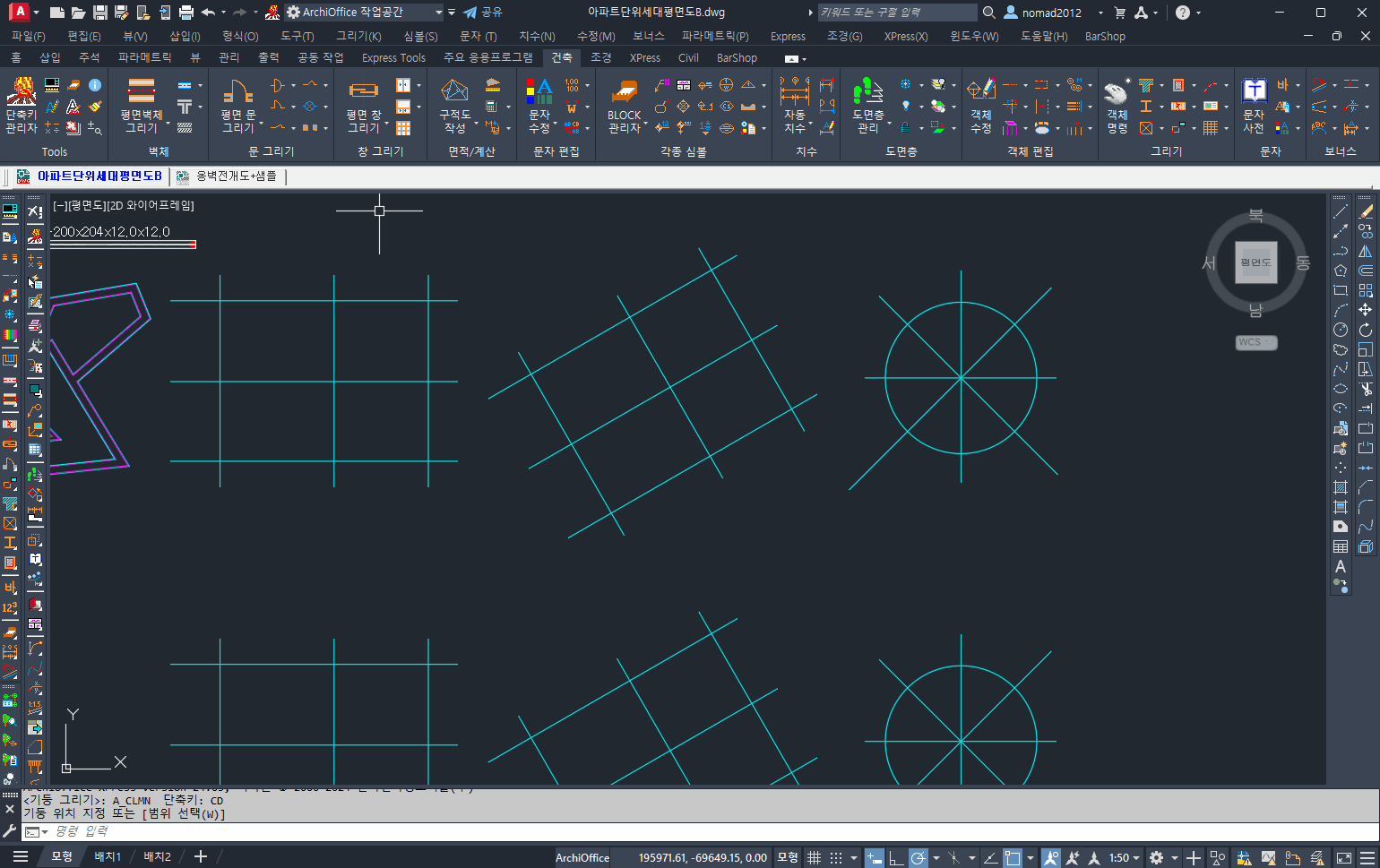The height and width of the screenshot is (868, 1380).
Task: Select the Circle tool in right toolbar
Action: (1341, 330)
